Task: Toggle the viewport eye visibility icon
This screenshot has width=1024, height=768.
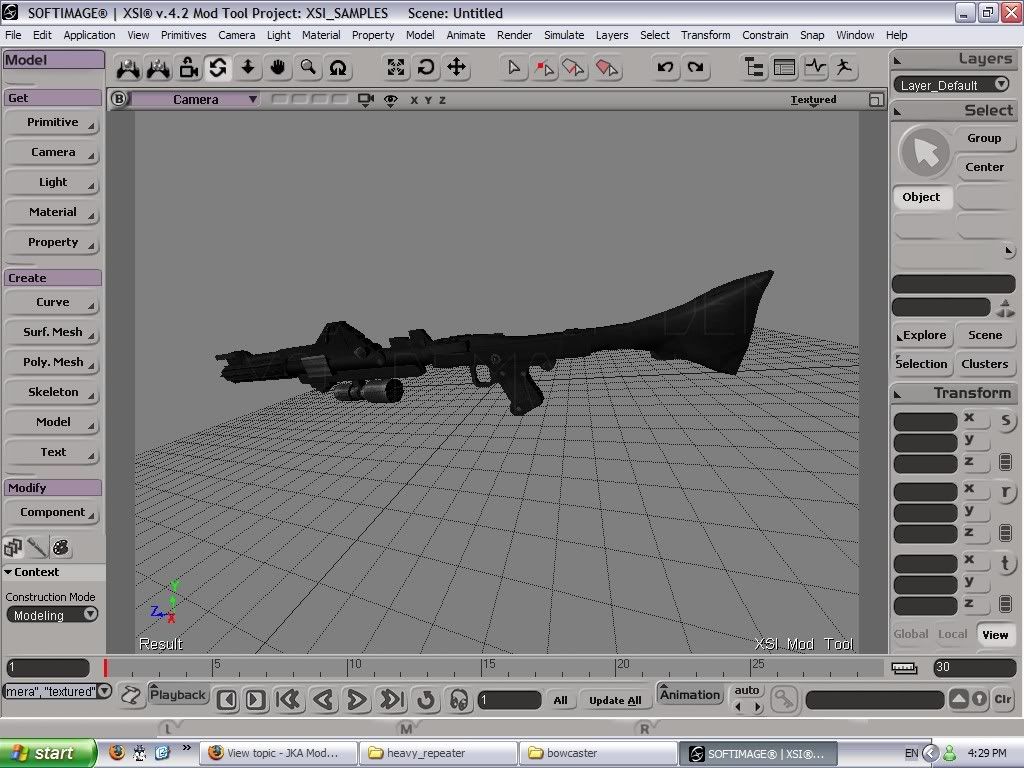Action: pos(391,100)
